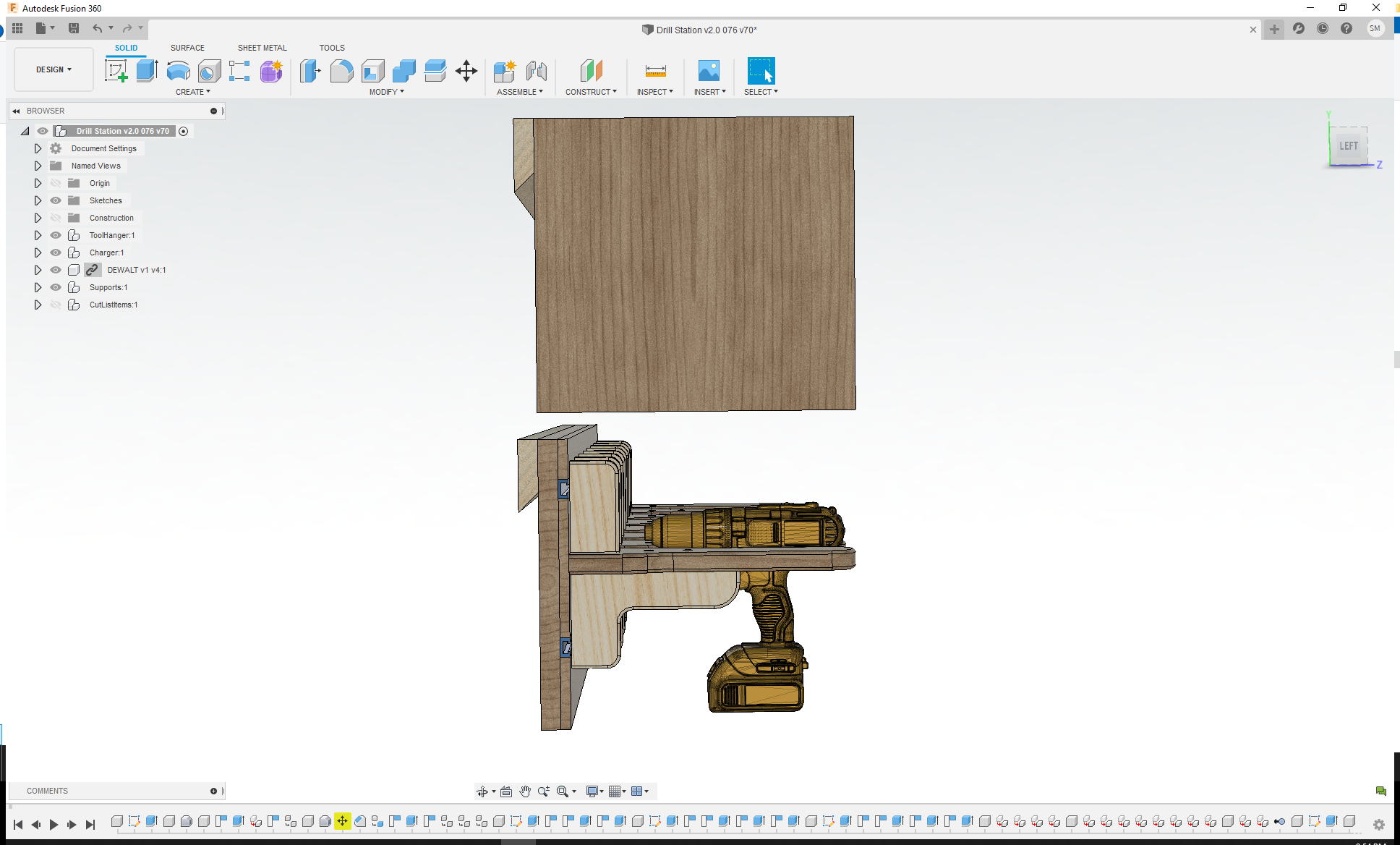Screen dimensions: 1400x845
Task: Select the Press Pull tool
Action: point(310,71)
